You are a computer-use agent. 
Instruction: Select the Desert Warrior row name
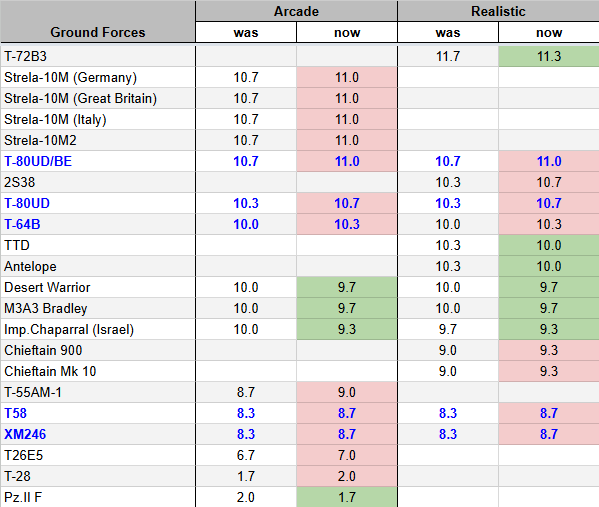click(47, 287)
